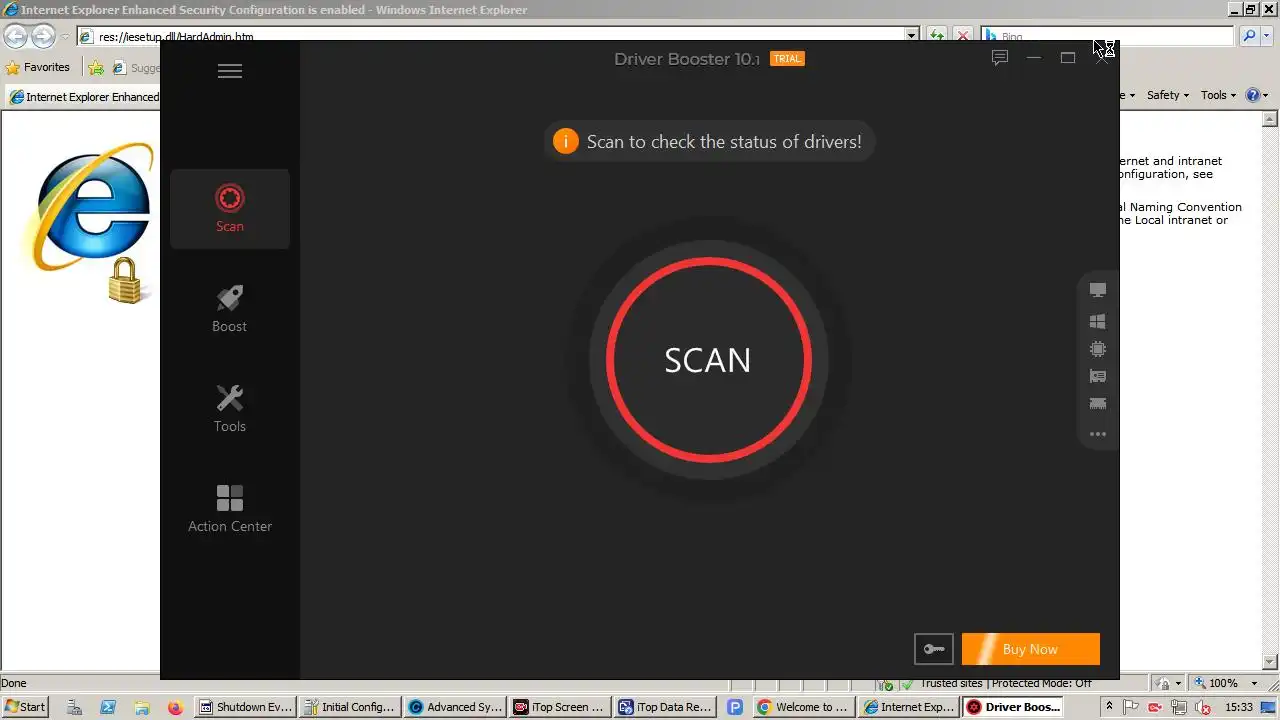Viewport: 1280px width, 720px height.
Task: Open the IE Safety menu
Action: pos(1167,95)
